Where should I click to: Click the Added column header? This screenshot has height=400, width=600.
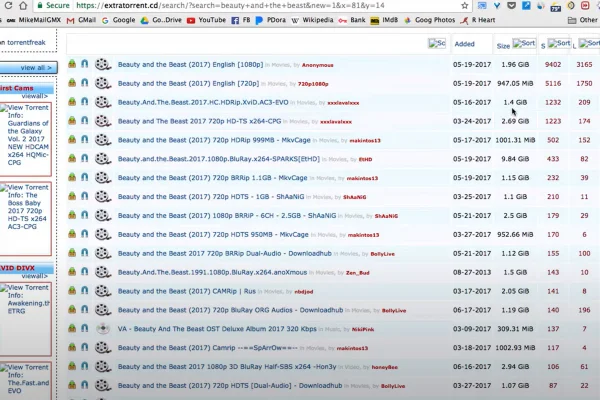(x=465, y=44)
